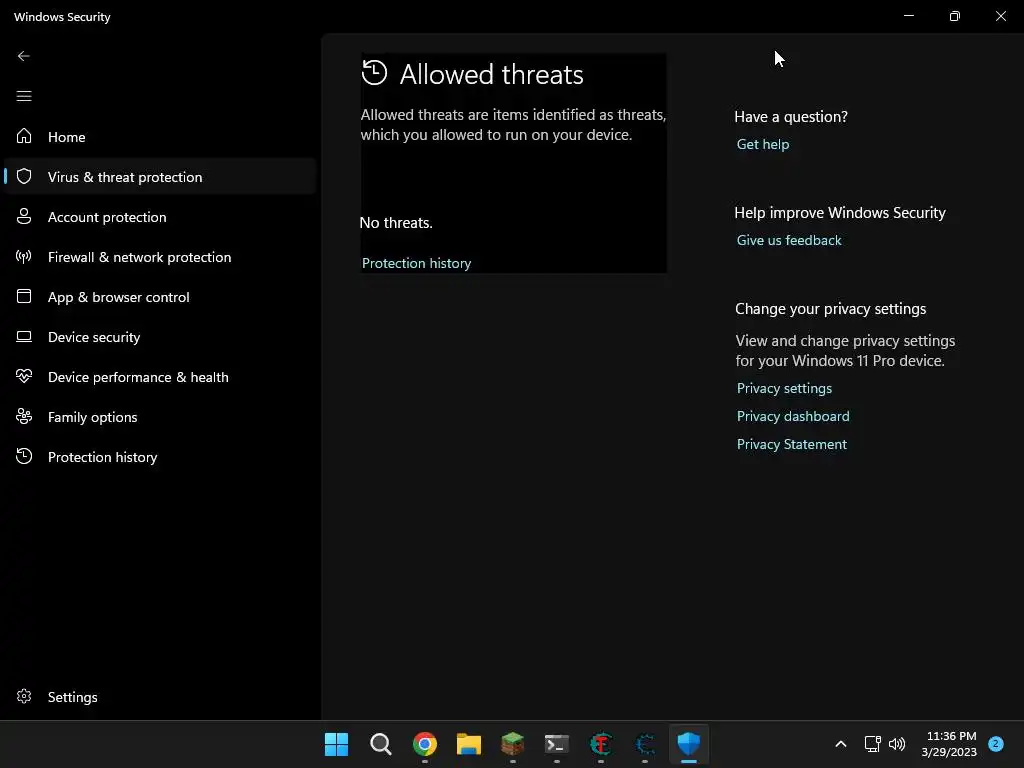Click Give us feedback link
The height and width of the screenshot is (768, 1024).
789,240
